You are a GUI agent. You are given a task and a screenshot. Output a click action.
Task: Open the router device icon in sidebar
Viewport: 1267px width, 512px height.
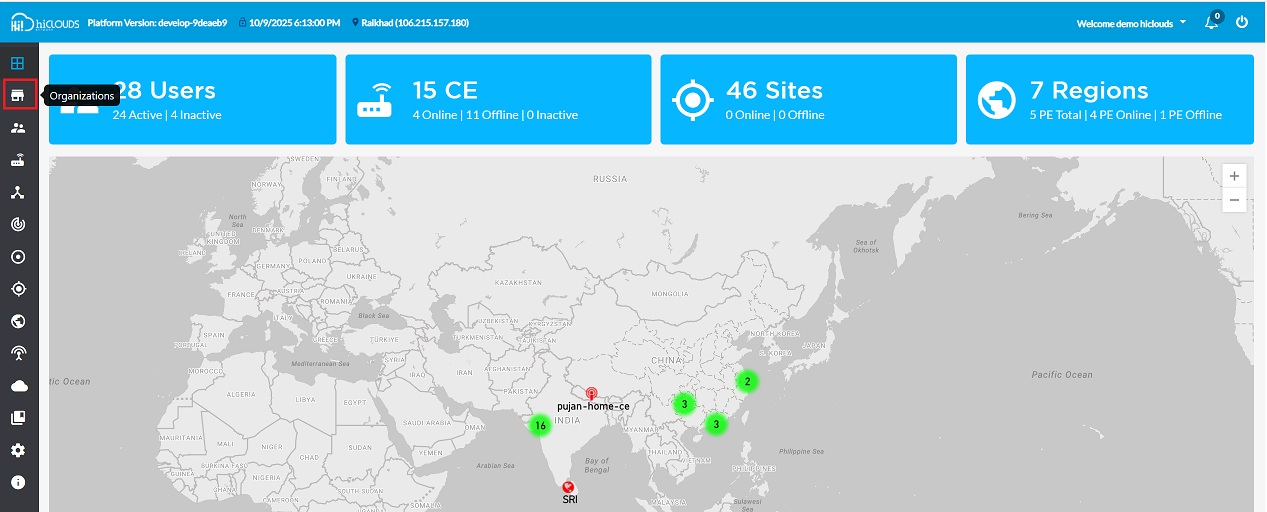17,160
